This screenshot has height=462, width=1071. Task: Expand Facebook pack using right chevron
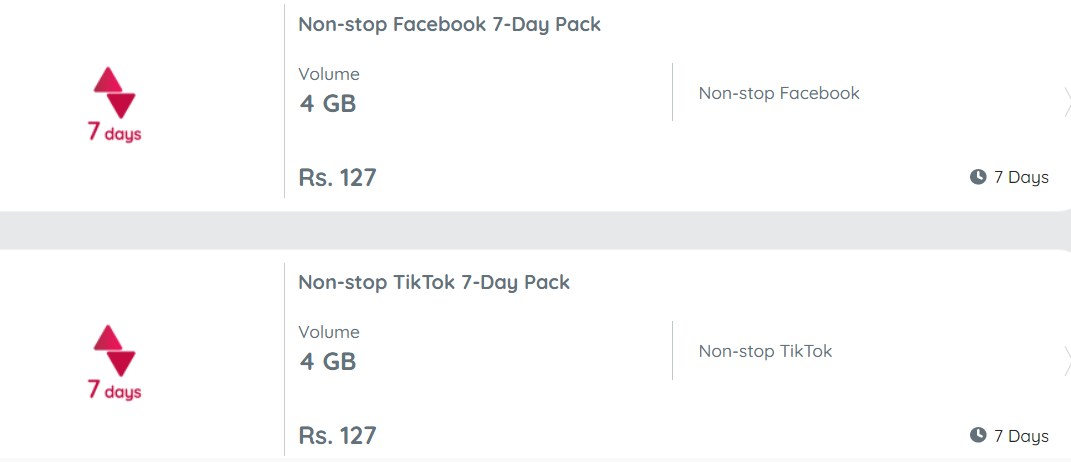1067,103
